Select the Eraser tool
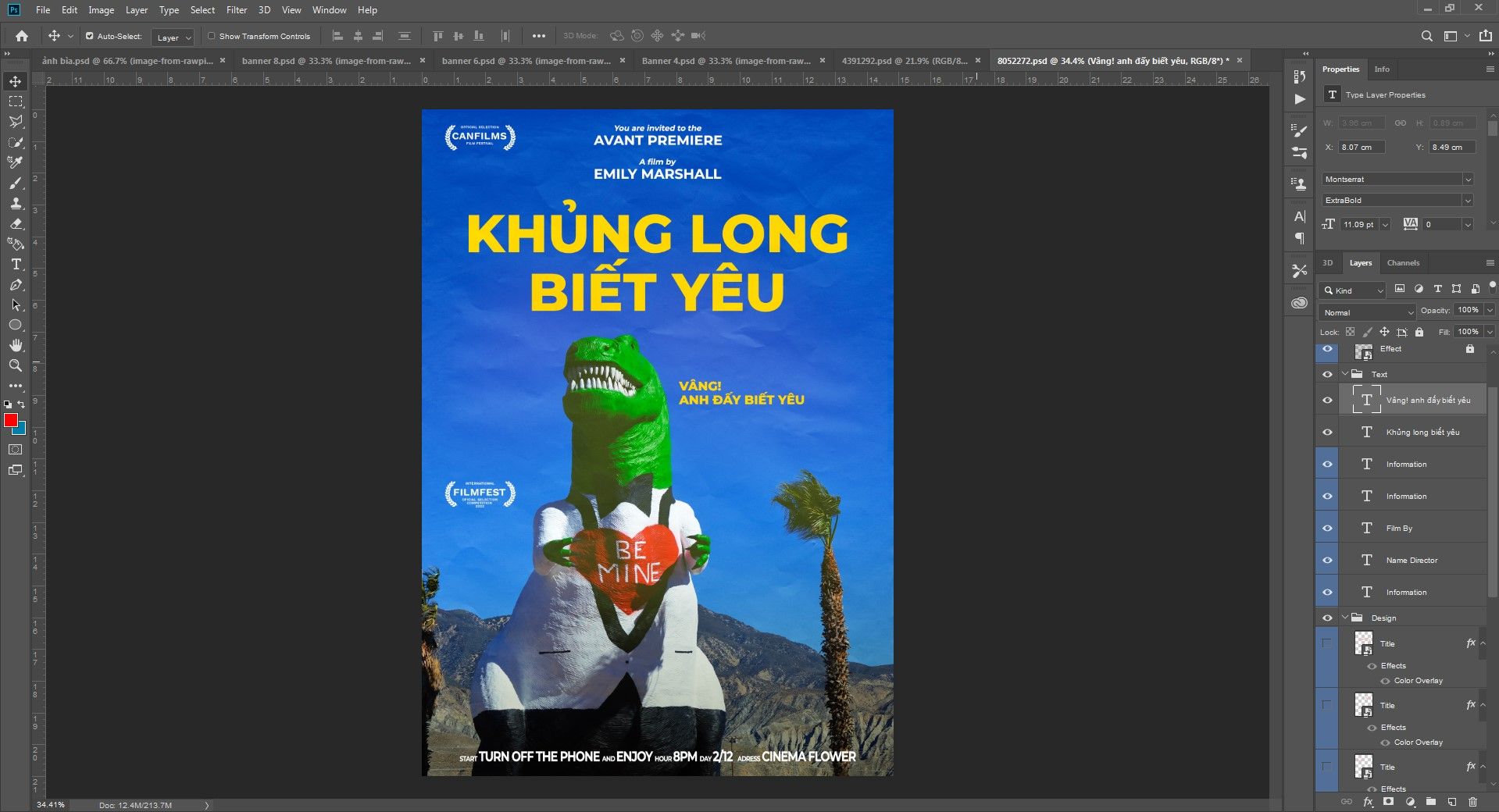The image size is (1499, 812). click(16, 223)
